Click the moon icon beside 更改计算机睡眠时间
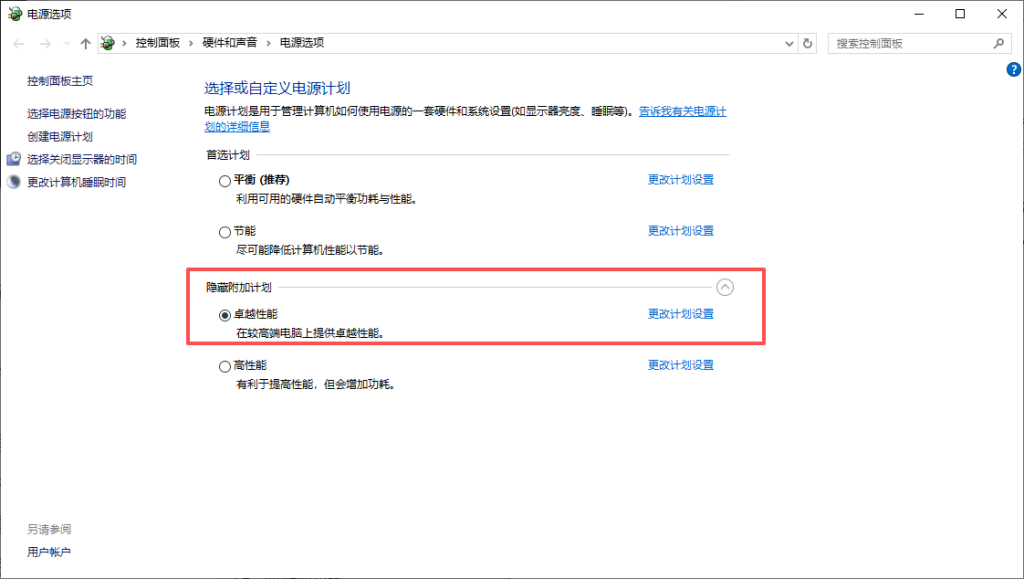The height and width of the screenshot is (579, 1024). coord(14,182)
